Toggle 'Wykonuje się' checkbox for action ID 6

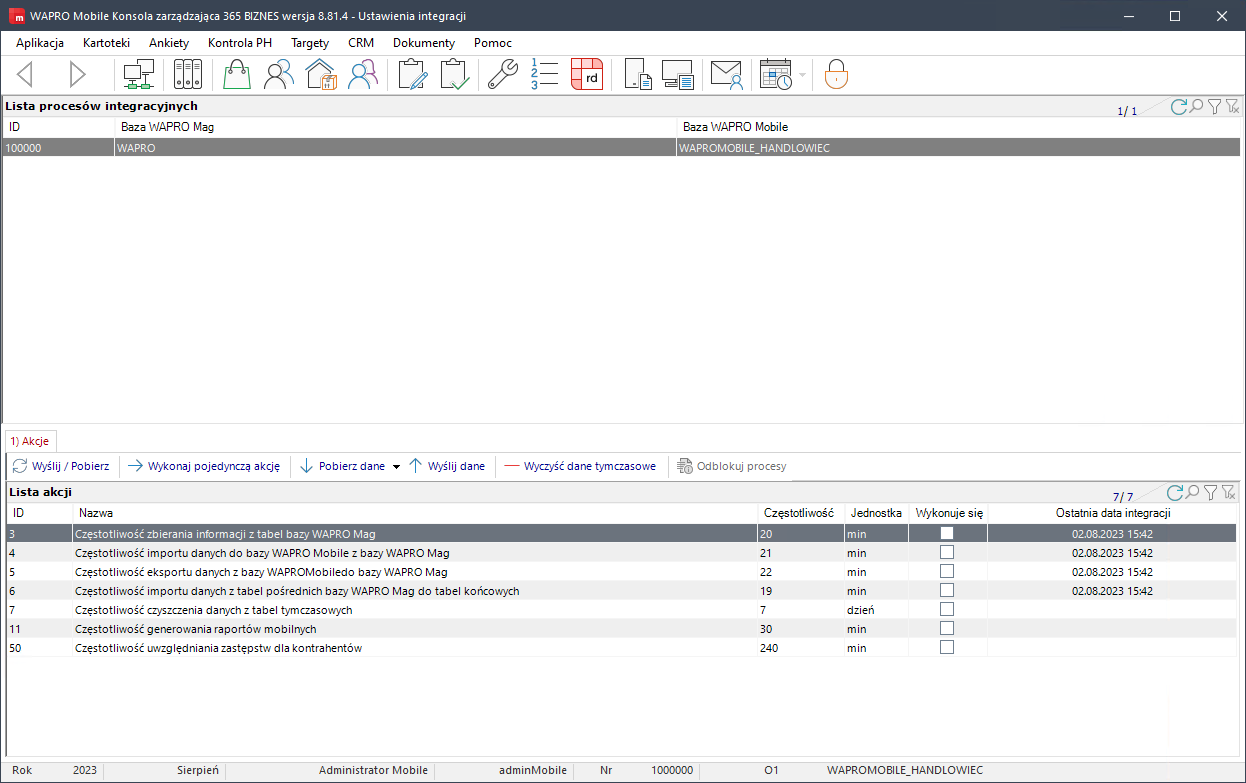click(947, 590)
